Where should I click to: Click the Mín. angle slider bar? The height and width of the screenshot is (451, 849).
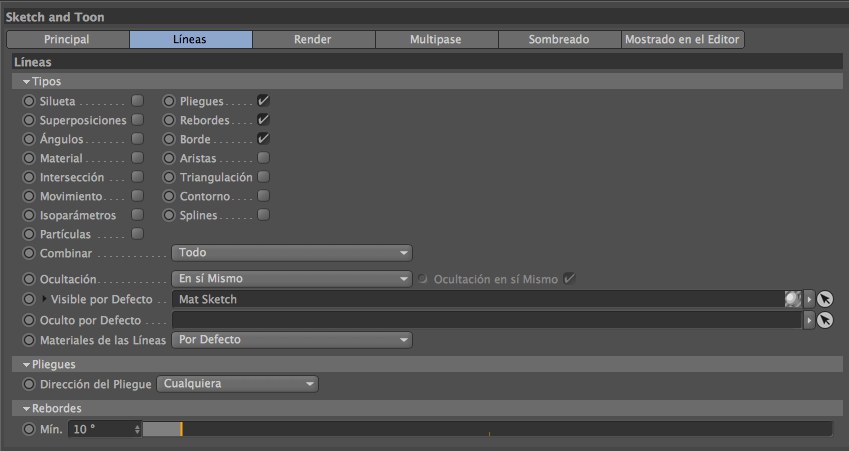coord(486,429)
